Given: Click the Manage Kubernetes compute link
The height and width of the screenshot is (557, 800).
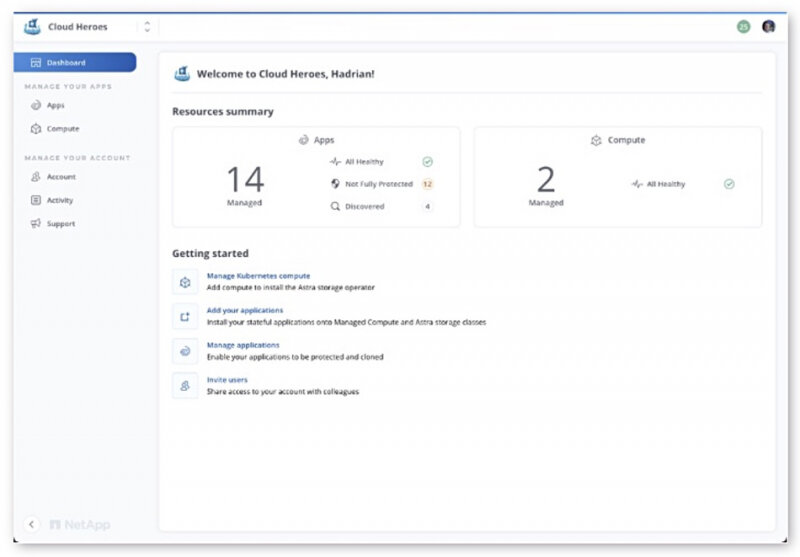Looking at the screenshot, I should [x=258, y=275].
